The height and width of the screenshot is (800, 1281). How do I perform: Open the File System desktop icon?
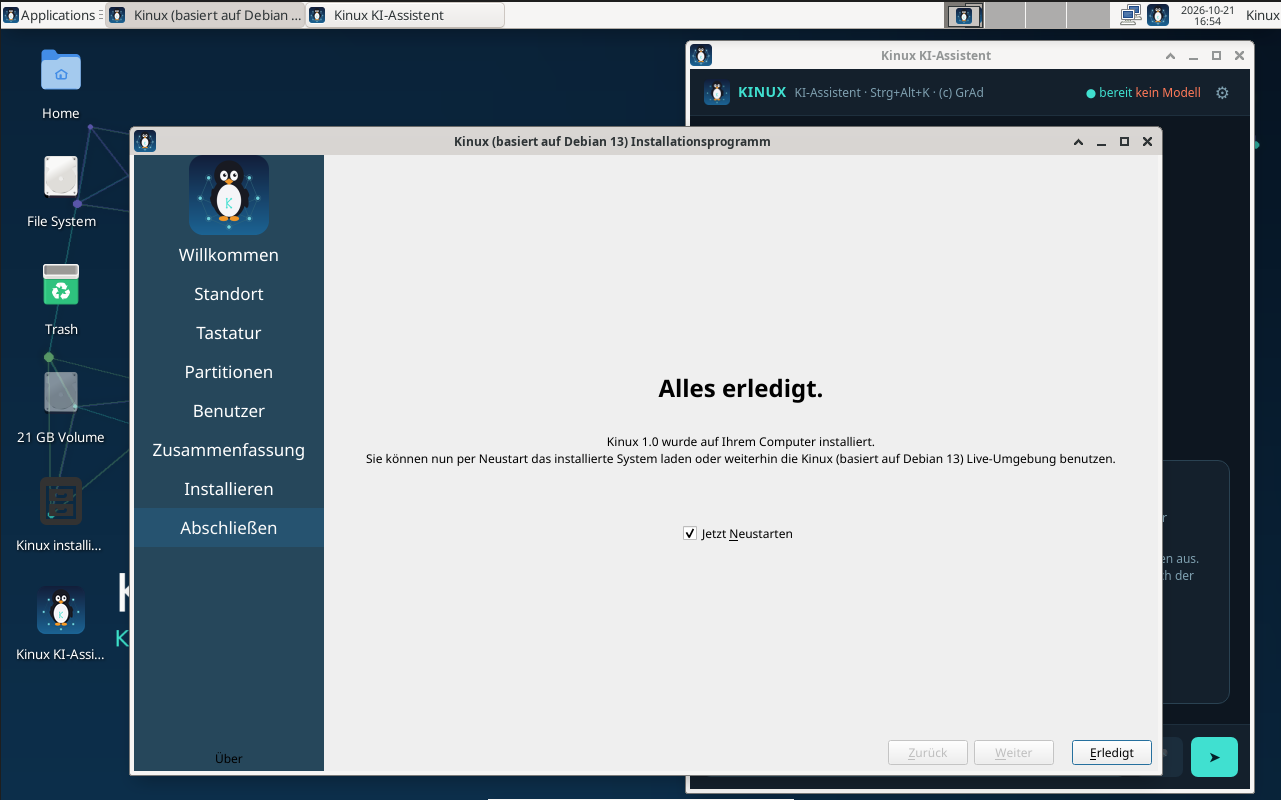pos(61,177)
